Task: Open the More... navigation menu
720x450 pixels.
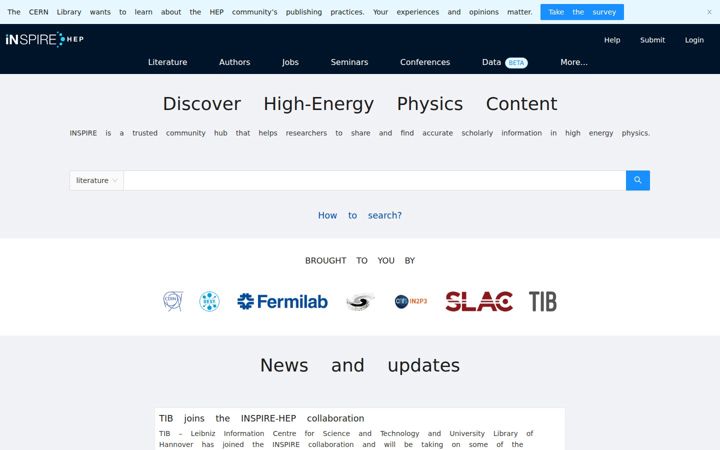Action: coord(574,62)
